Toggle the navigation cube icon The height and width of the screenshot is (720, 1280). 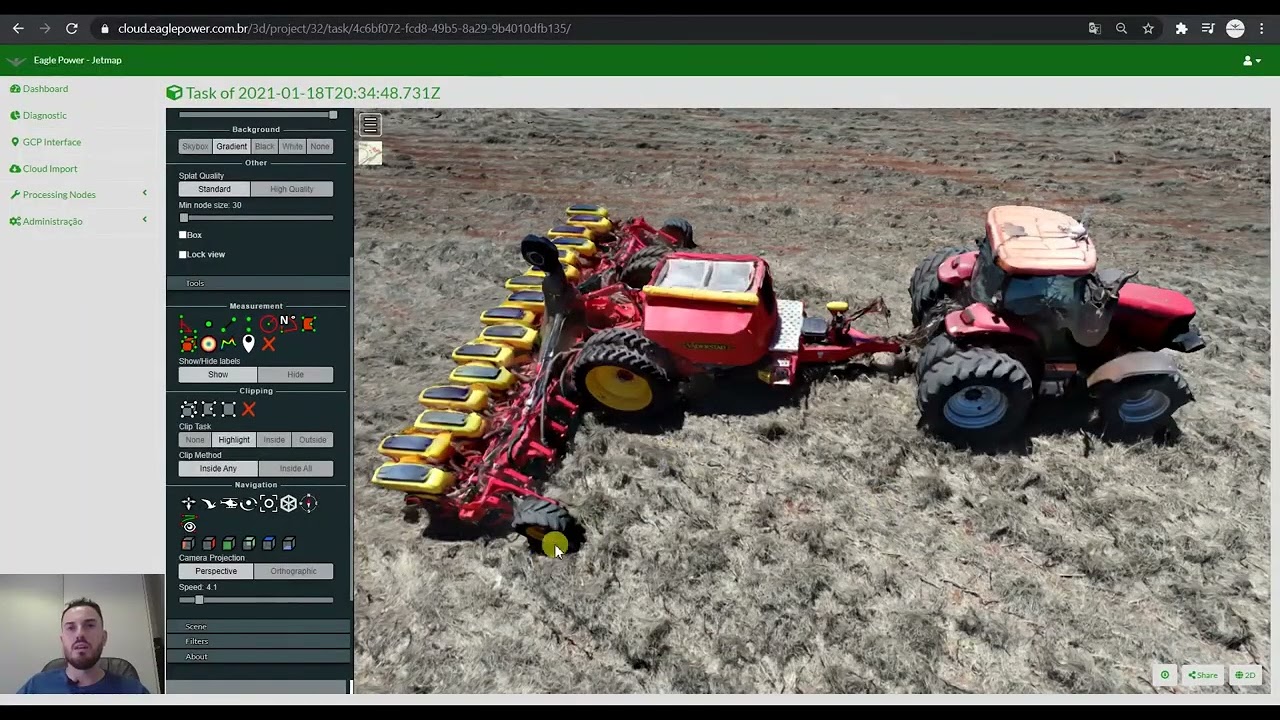(x=288, y=504)
